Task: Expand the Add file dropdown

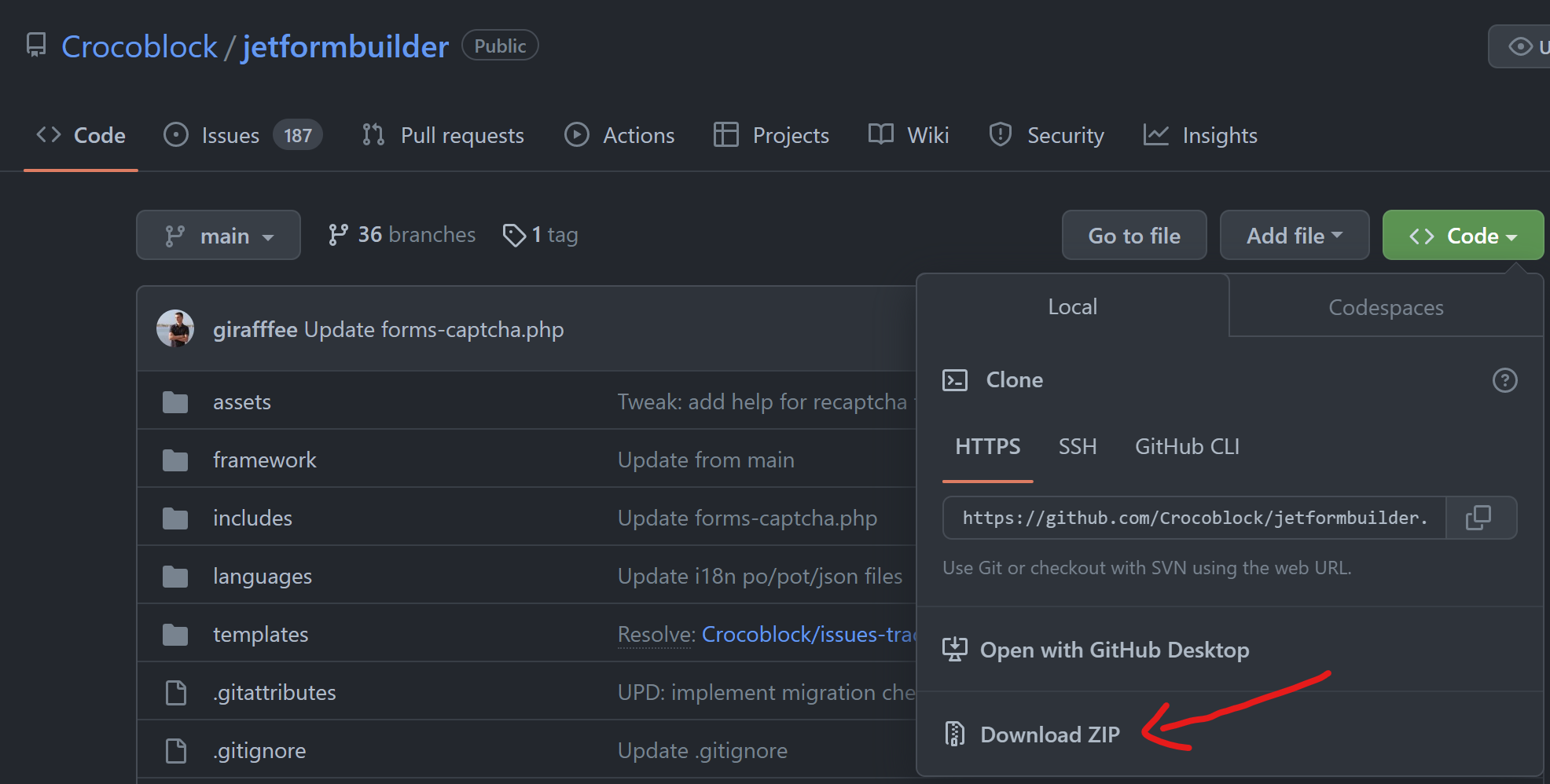Action: point(1294,234)
